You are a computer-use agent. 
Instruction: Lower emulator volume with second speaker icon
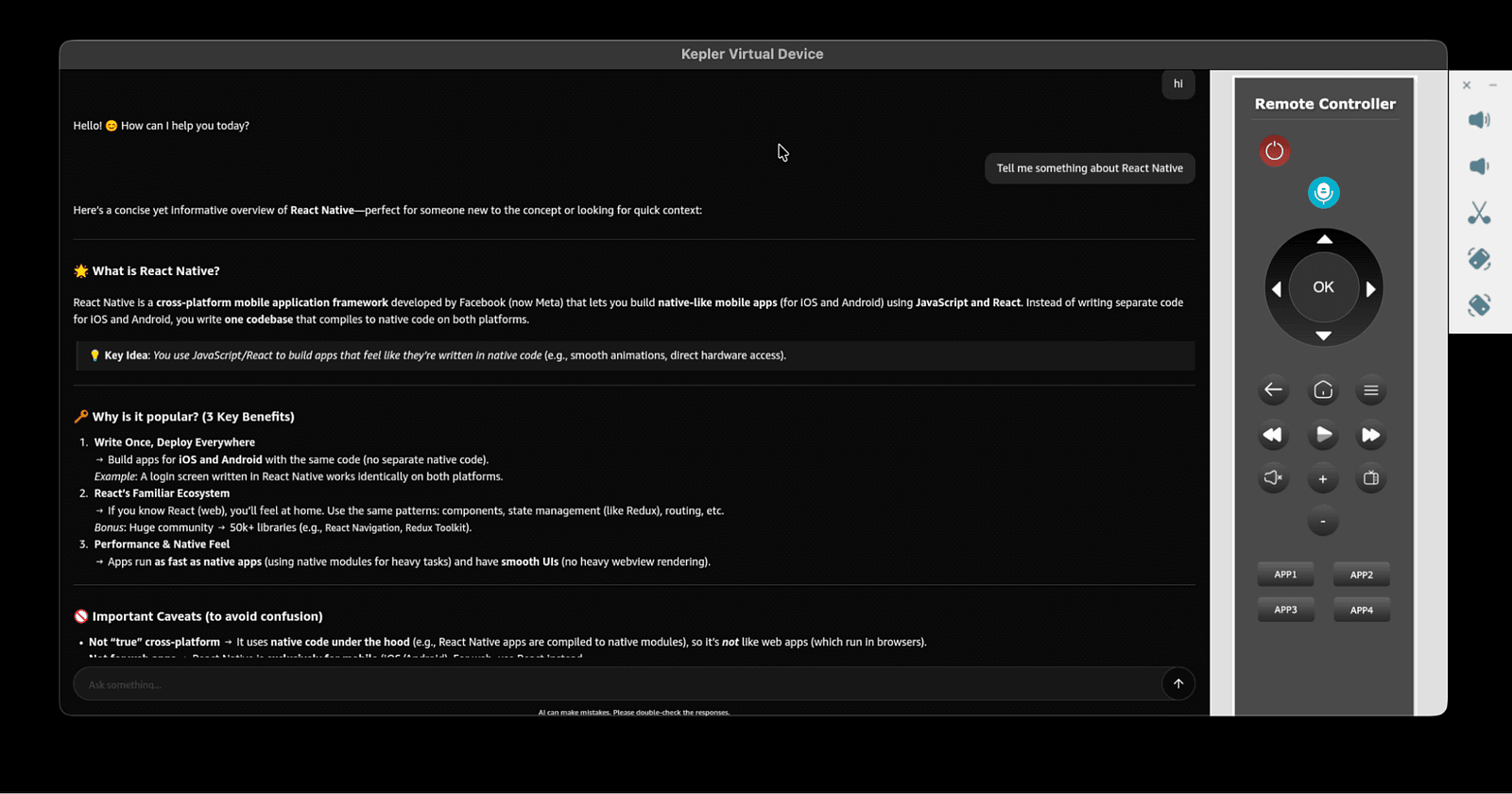point(1479,166)
